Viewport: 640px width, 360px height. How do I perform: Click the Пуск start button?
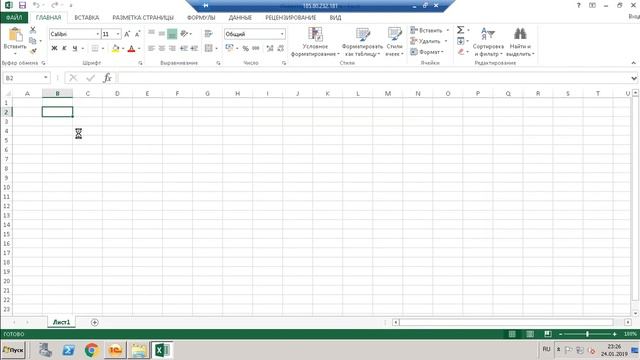(13, 350)
